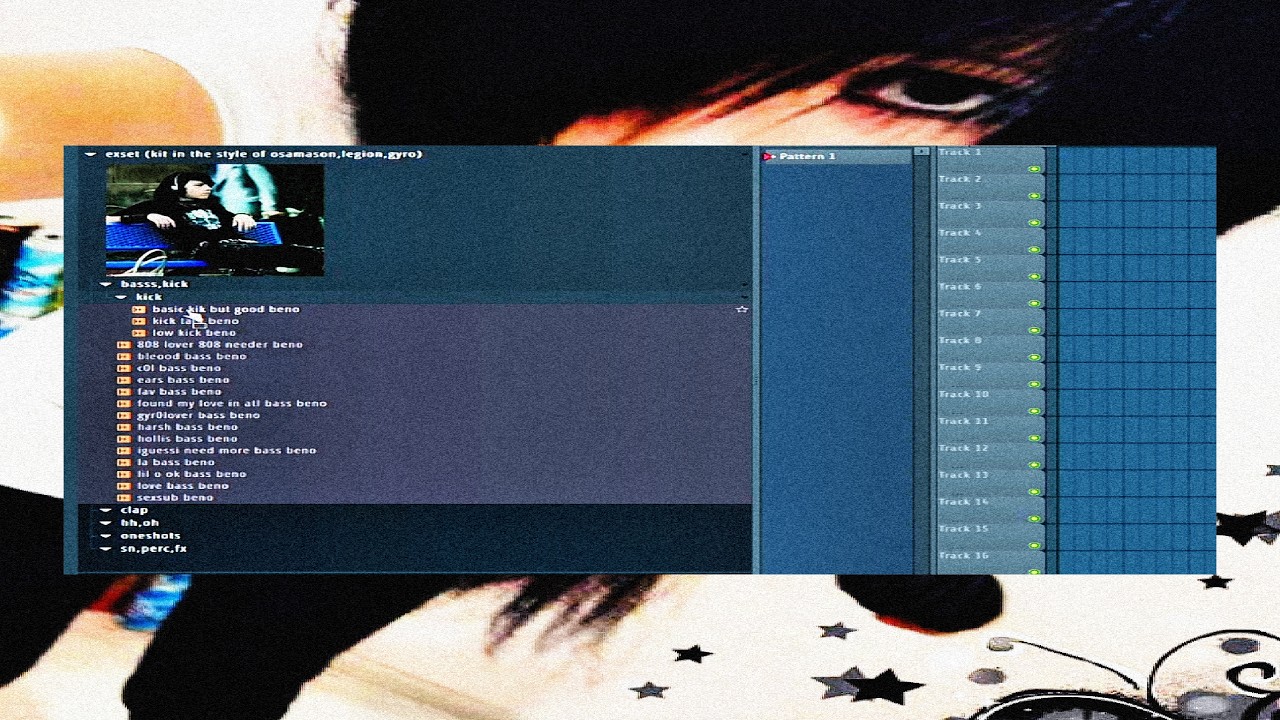Expand the "hh,oh" folder
1280x720 pixels.
point(106,523)
